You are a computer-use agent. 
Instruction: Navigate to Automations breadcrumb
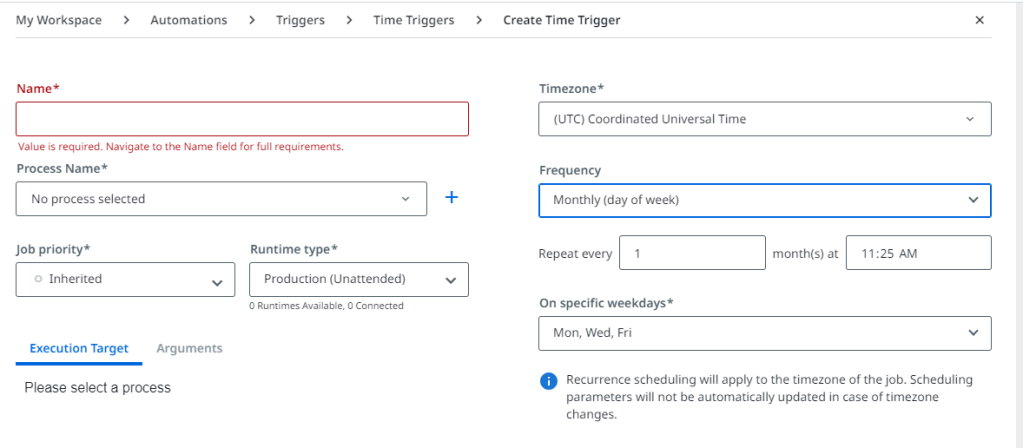(x=188, y=20)
